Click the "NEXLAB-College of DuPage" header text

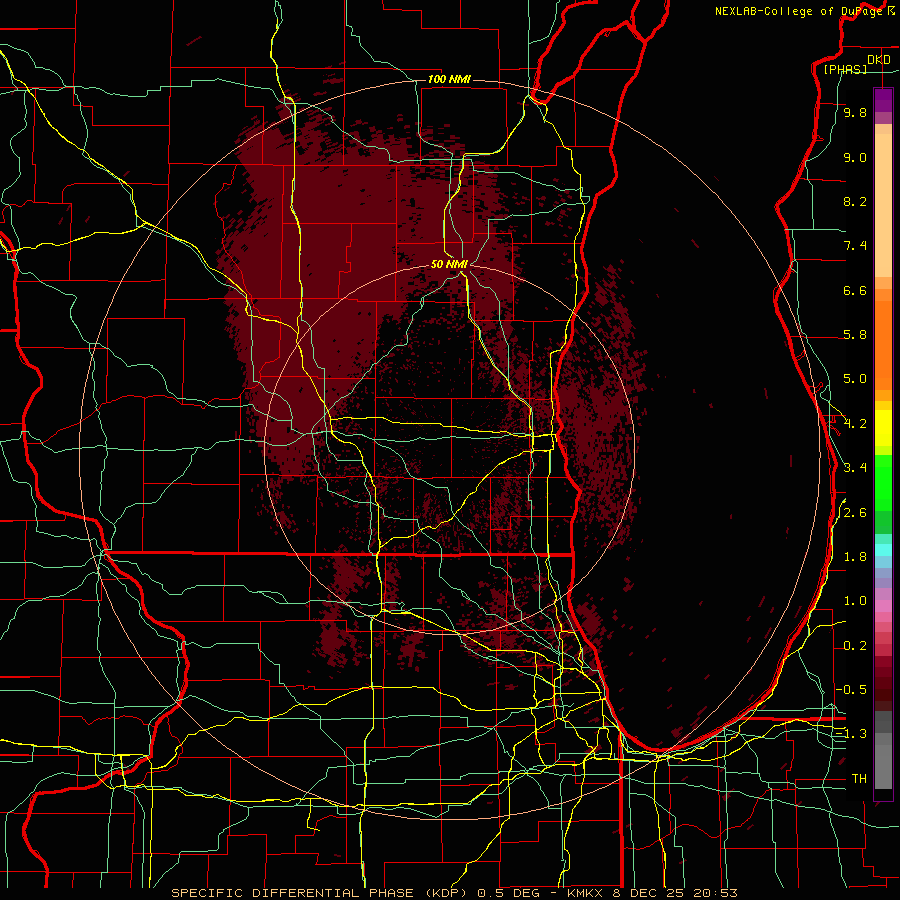[x=798, y=11]
